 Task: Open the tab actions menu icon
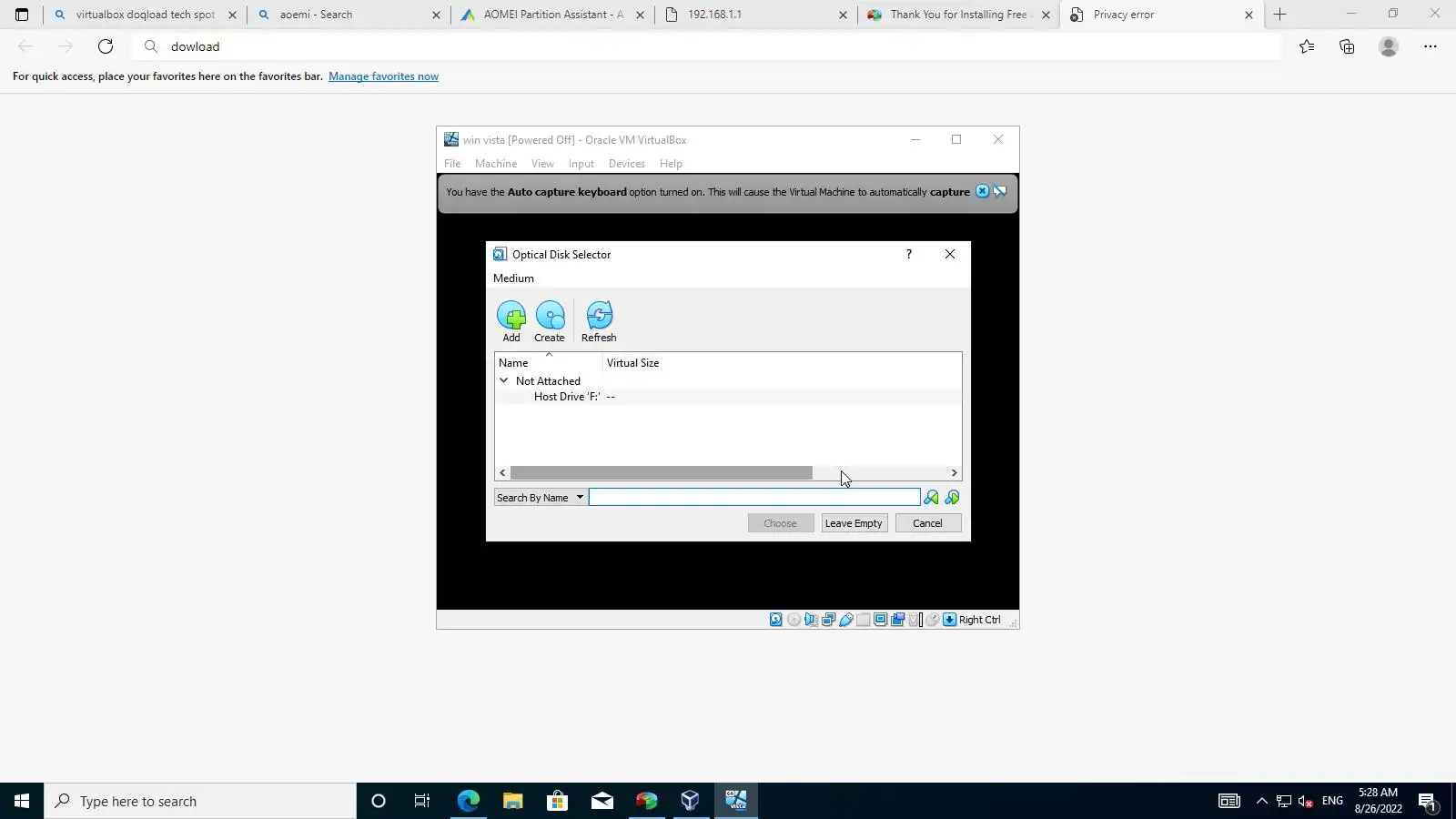22,15
